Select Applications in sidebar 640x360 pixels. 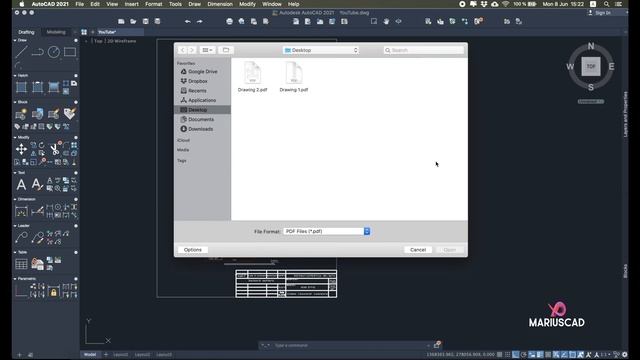coord(202,100)
